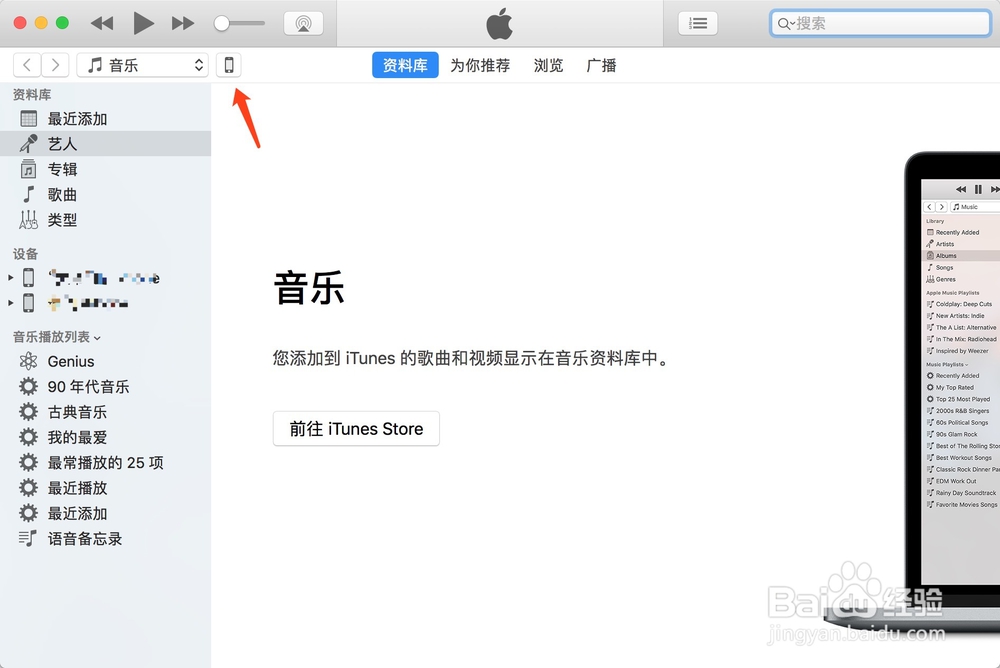
Task: Click the gear icon beside 古典音乐
Action: (x=28, y=412)
